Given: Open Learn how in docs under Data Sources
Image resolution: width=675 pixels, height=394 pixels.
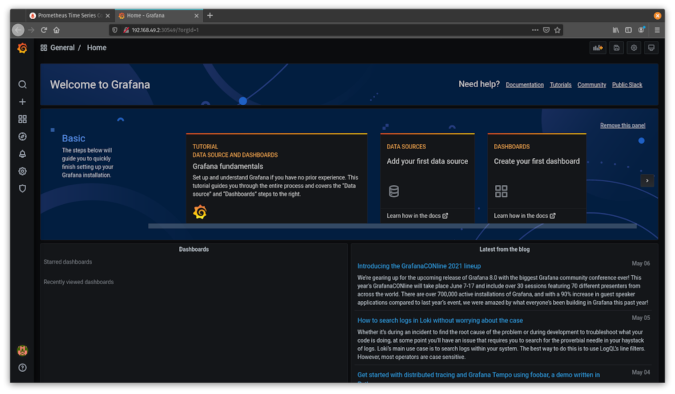Looking at the screenshot, I should [417, 216].
